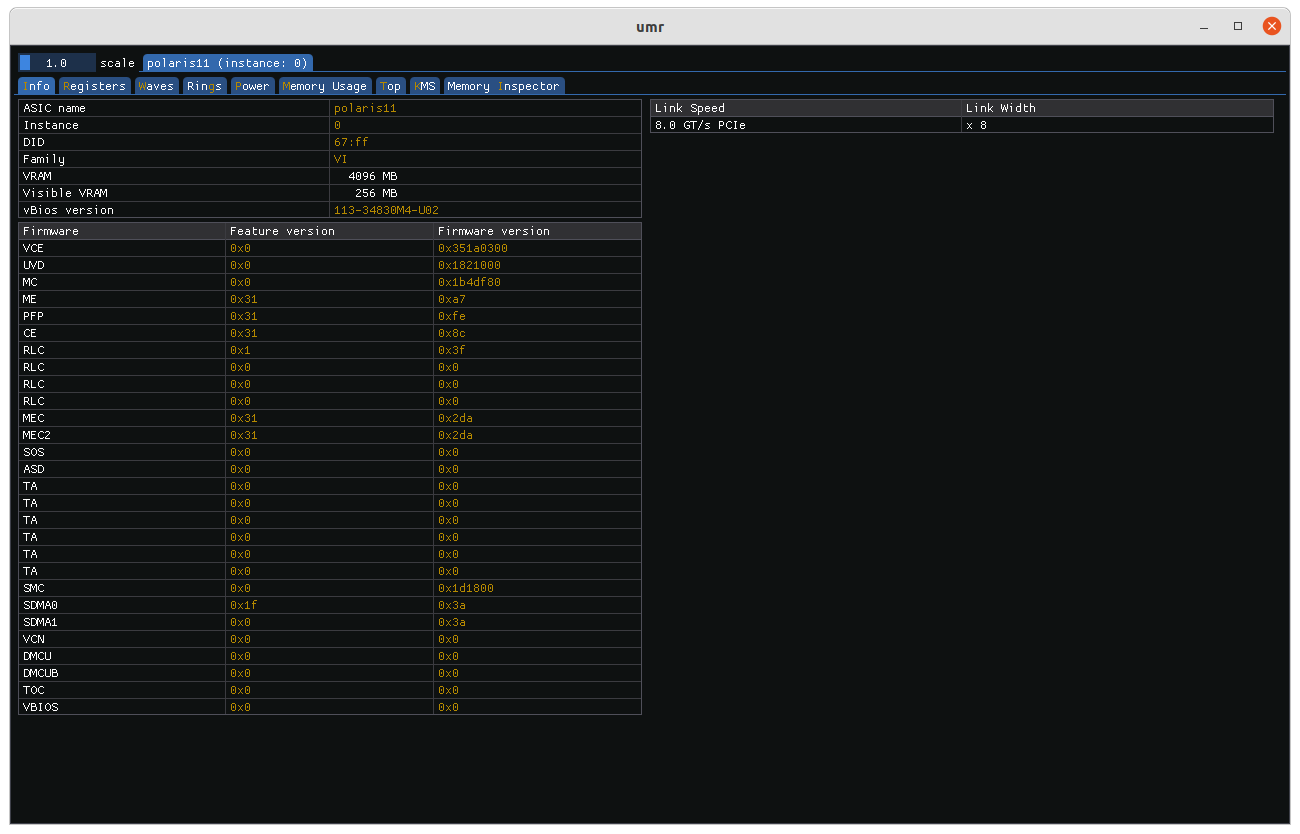The image size is (1300, 834).
Task: Select vBios version 113-34830M4-U02
Action: [387, 210]
